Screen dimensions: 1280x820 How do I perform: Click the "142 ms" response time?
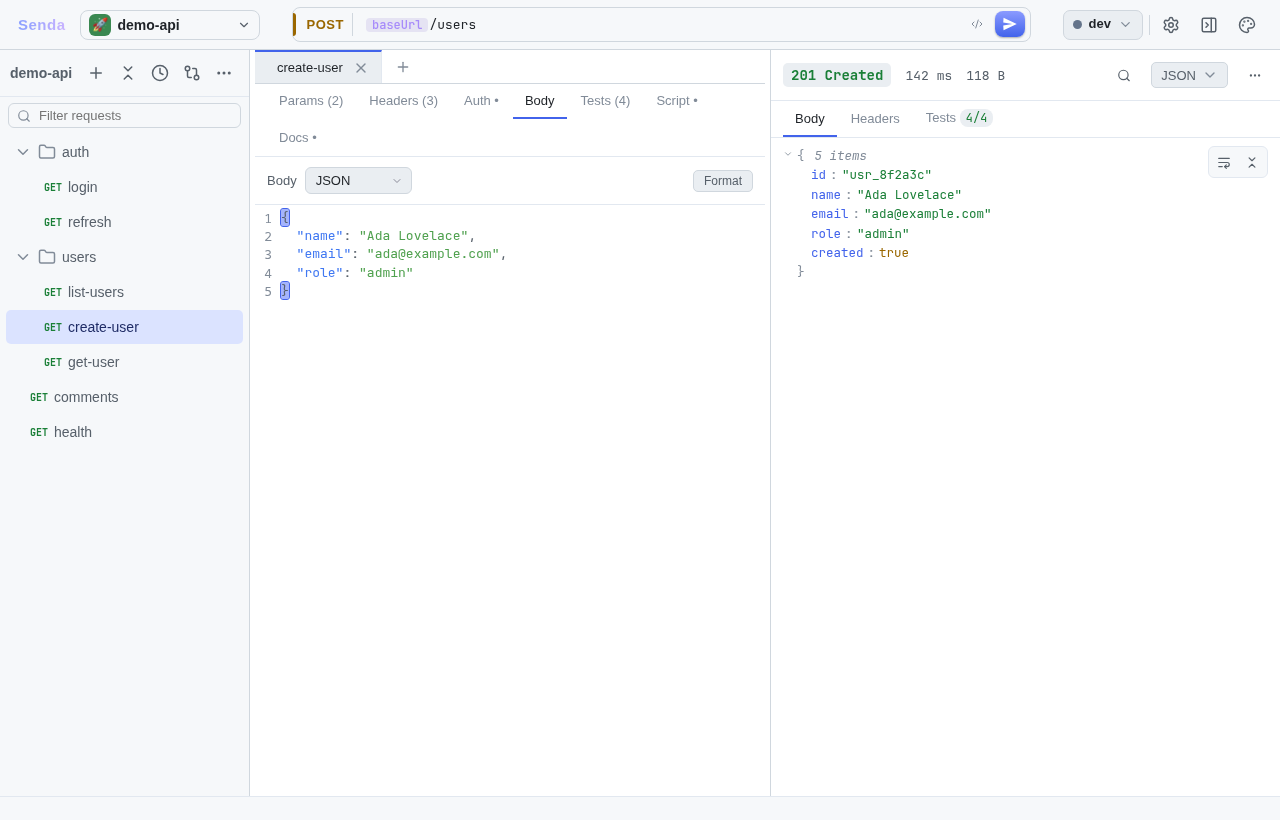click(929, 76)
